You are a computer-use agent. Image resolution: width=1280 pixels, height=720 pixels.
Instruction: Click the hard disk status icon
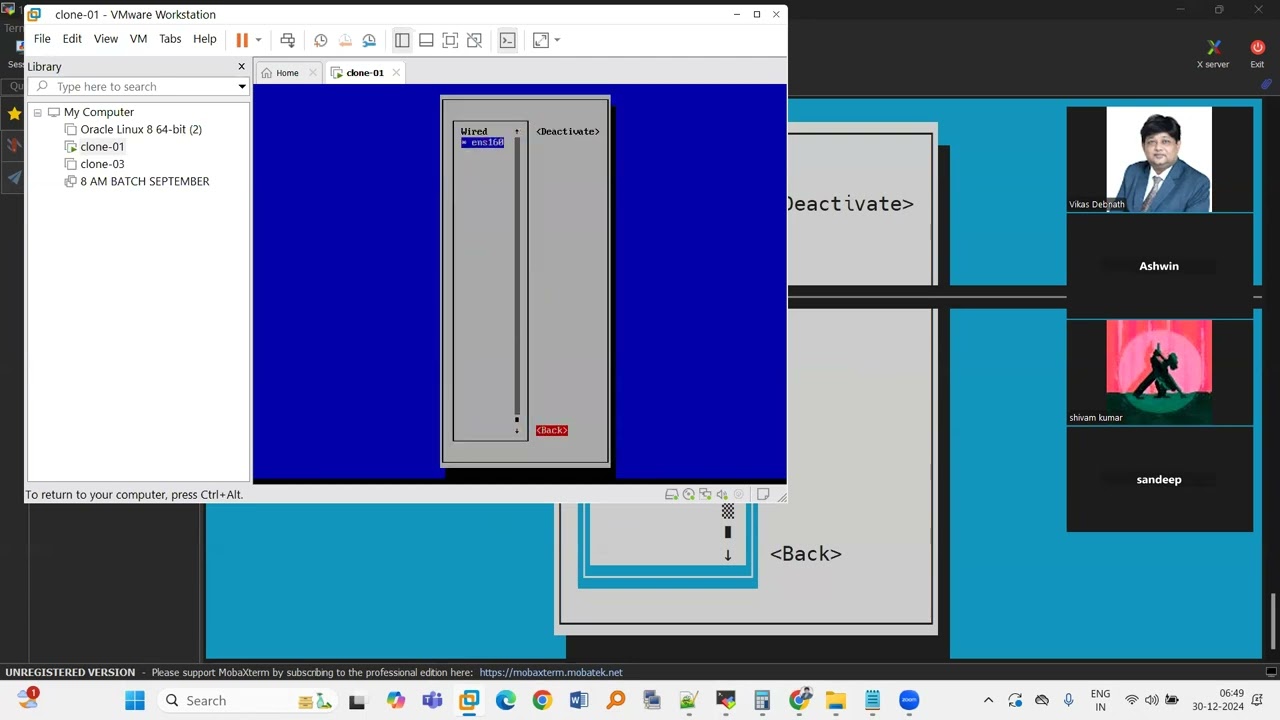tap(672, 494)
